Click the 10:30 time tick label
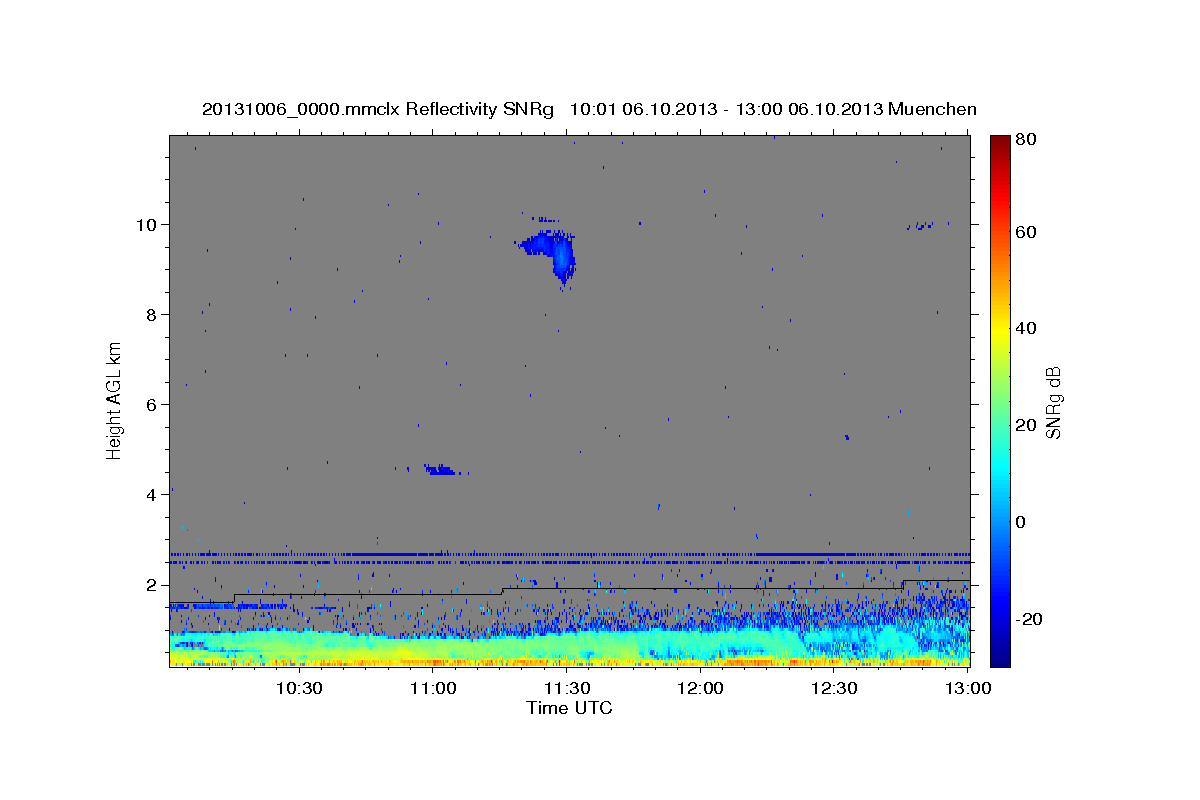The height and width of the screenshot is (800, 1200). point(299,689)
